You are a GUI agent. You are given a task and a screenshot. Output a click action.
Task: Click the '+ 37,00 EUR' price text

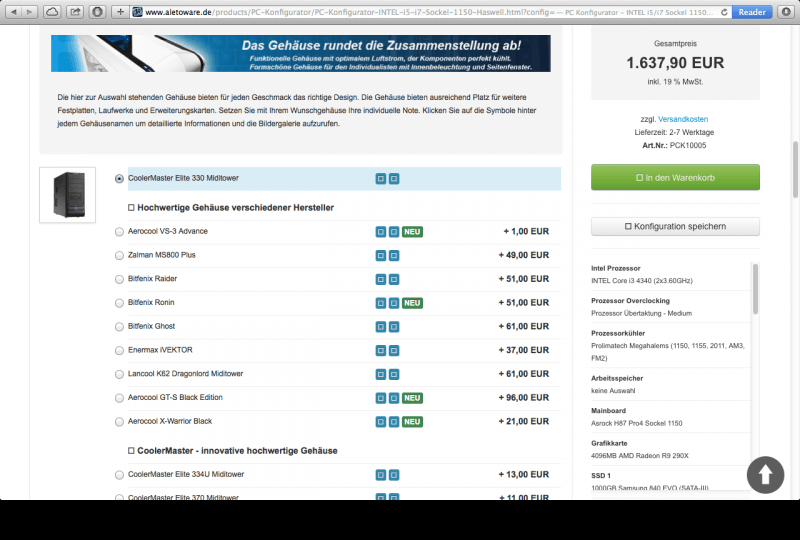coord(524,350)
